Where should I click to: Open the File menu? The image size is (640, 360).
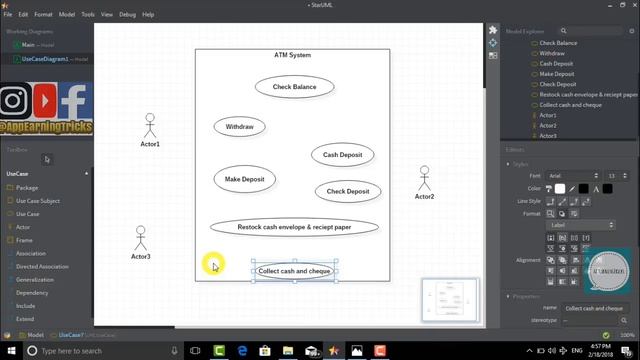coord(8,14)
